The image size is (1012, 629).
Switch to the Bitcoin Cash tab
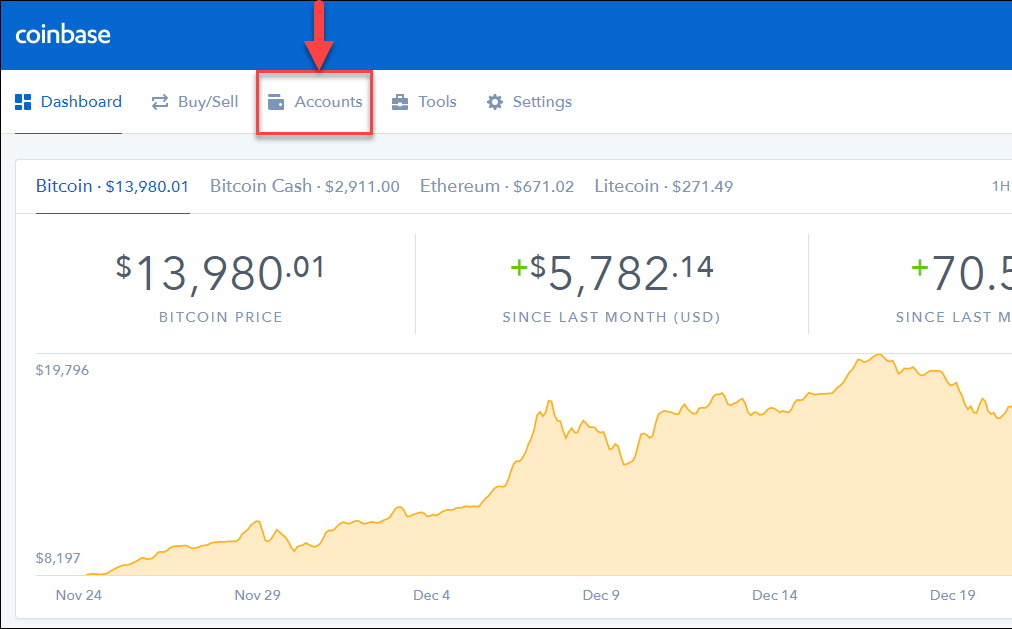[x=305, y=186]
